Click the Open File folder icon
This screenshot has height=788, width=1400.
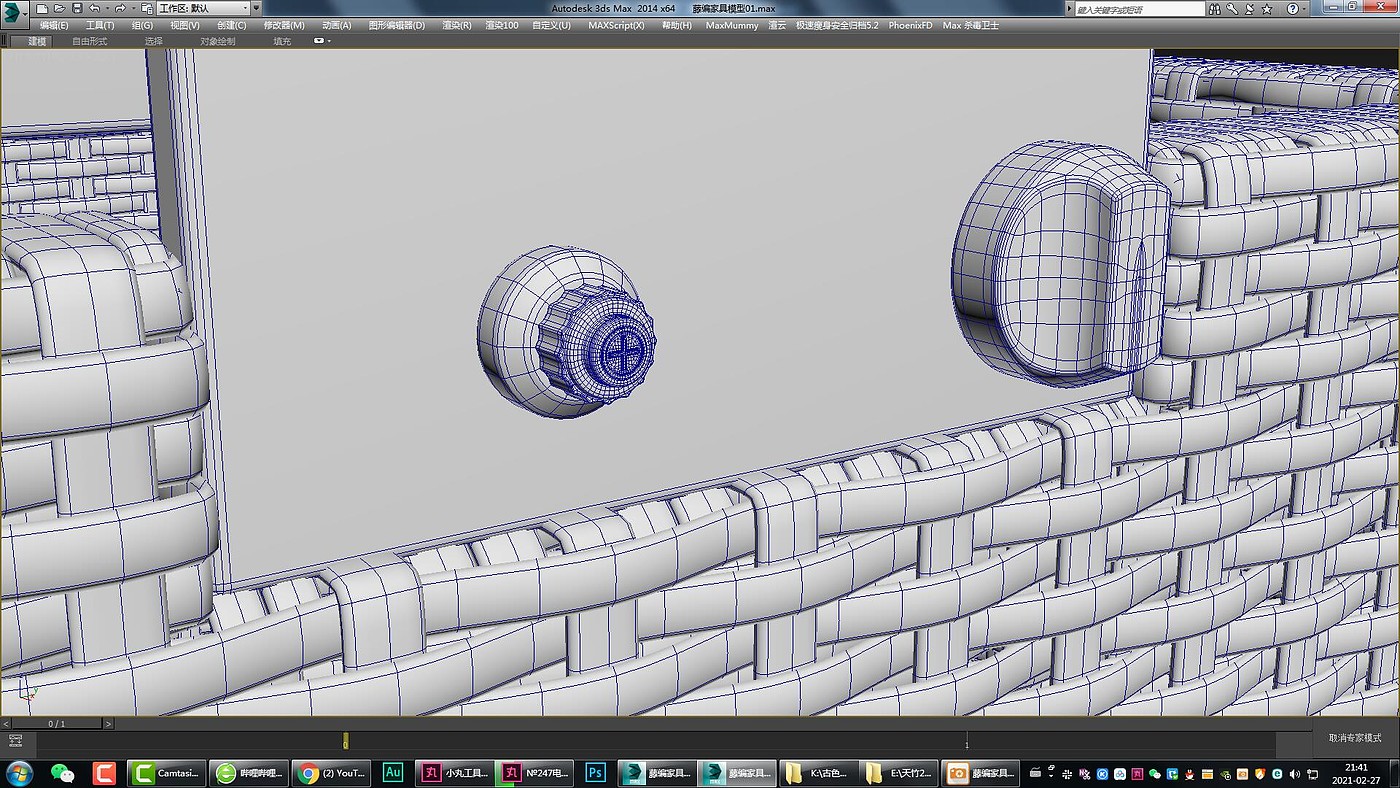(x=59, y=8)
